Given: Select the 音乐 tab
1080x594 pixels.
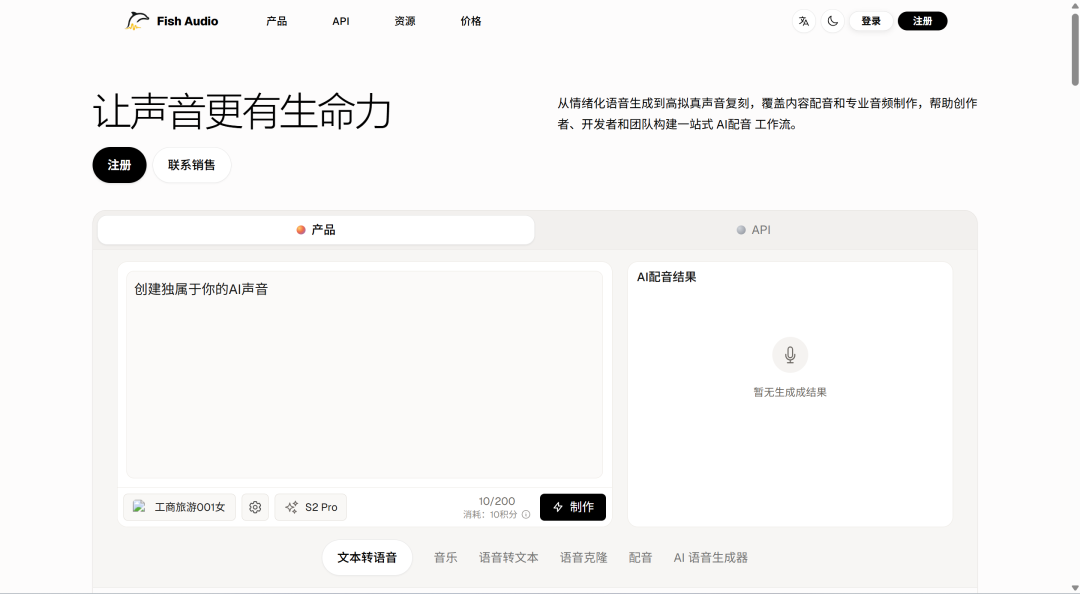Looking at the screenshot, I should click(445, 557).
